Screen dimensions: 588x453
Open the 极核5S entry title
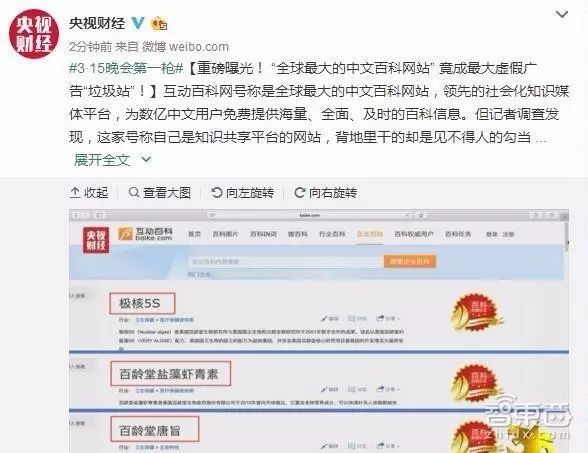click(x=142, y=303)
